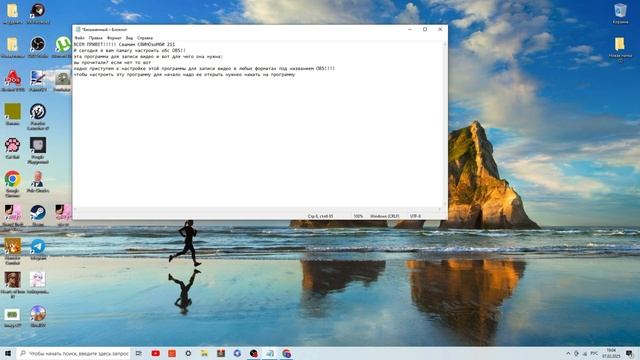Open the notification center icon
Screen dimensions: 640x360
pos(629,353)
